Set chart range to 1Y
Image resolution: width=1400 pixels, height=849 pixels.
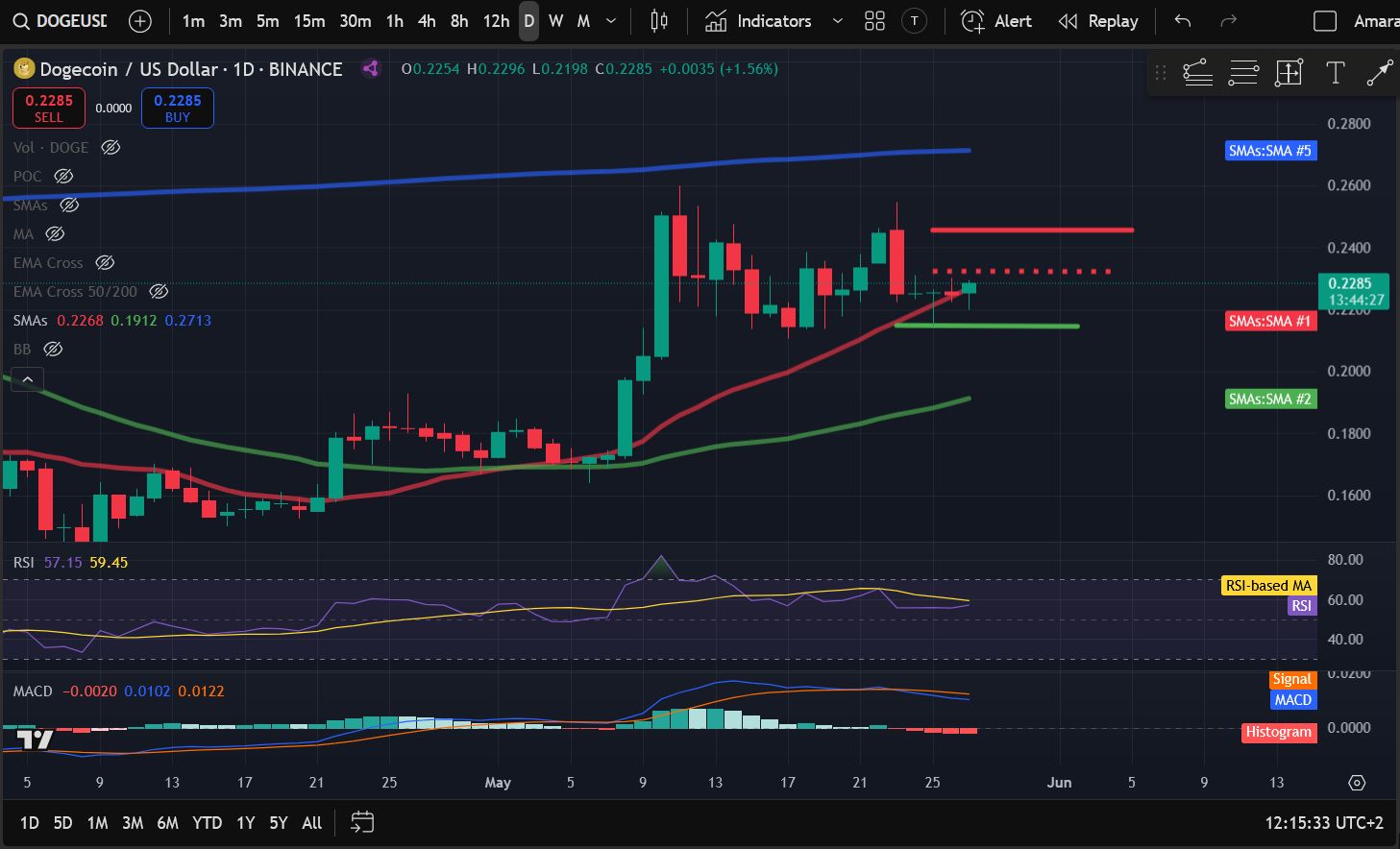pyautogui.click(x=245, y=822)
